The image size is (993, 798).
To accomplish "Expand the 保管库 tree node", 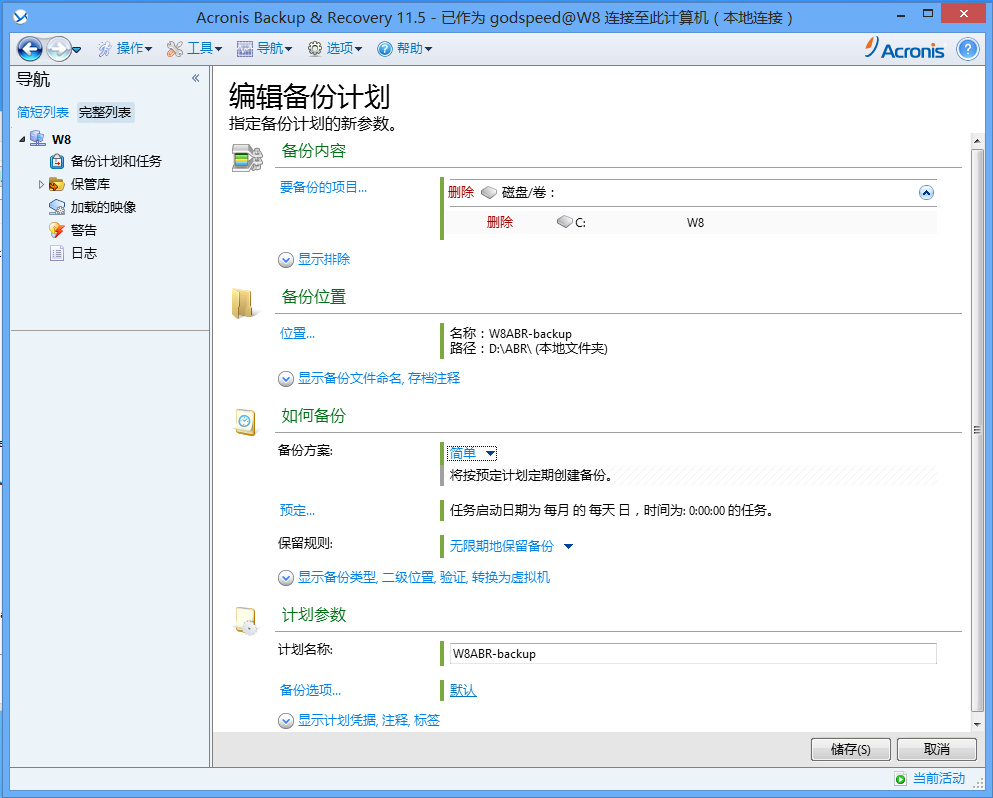I will click(41, 184).
